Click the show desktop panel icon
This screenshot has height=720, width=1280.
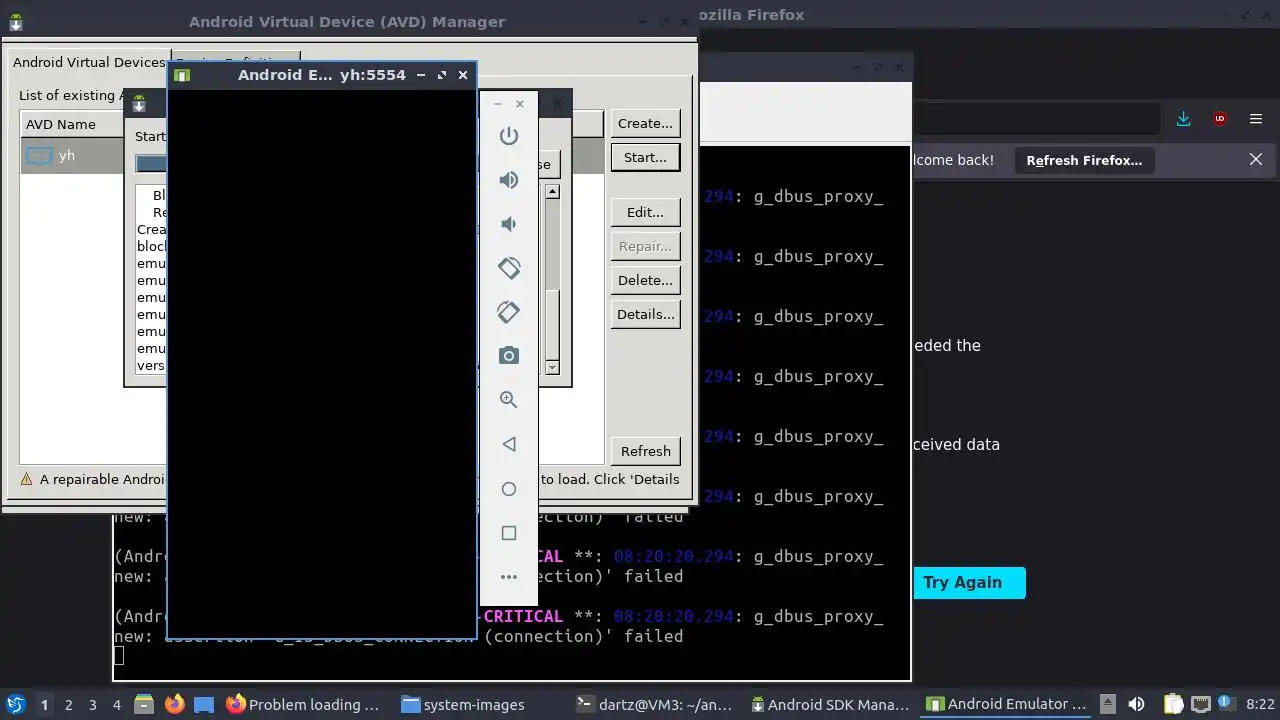click(204, 704)
